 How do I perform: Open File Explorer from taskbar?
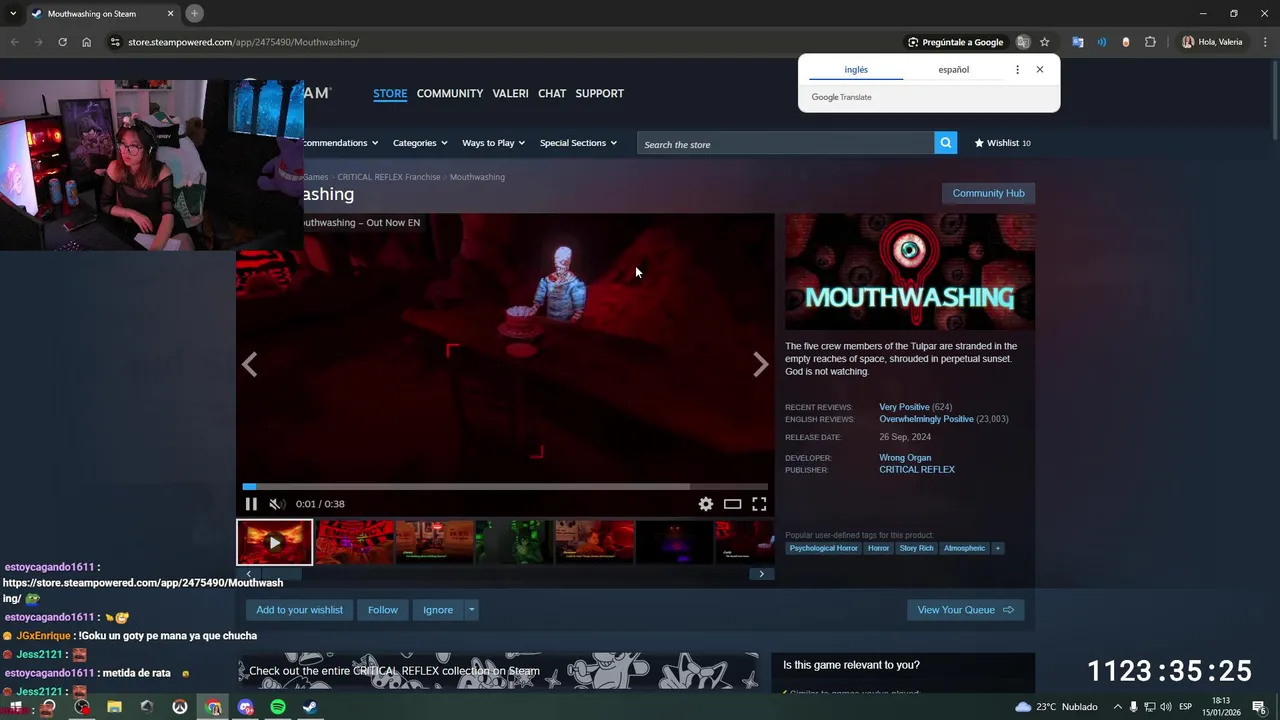tap(114, 707)
